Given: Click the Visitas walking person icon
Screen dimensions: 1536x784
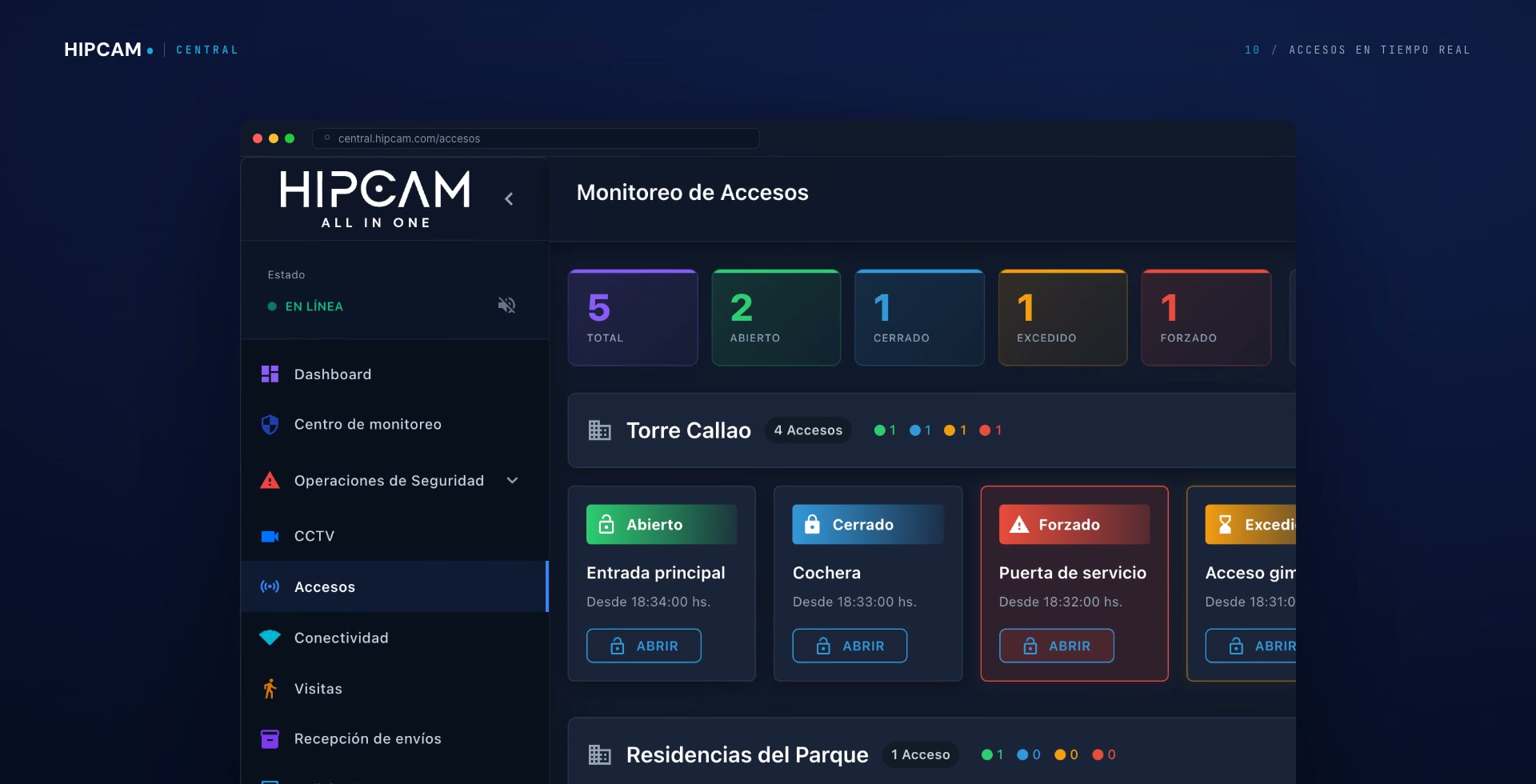Looking at the screenshot, I should click(270, 689).
